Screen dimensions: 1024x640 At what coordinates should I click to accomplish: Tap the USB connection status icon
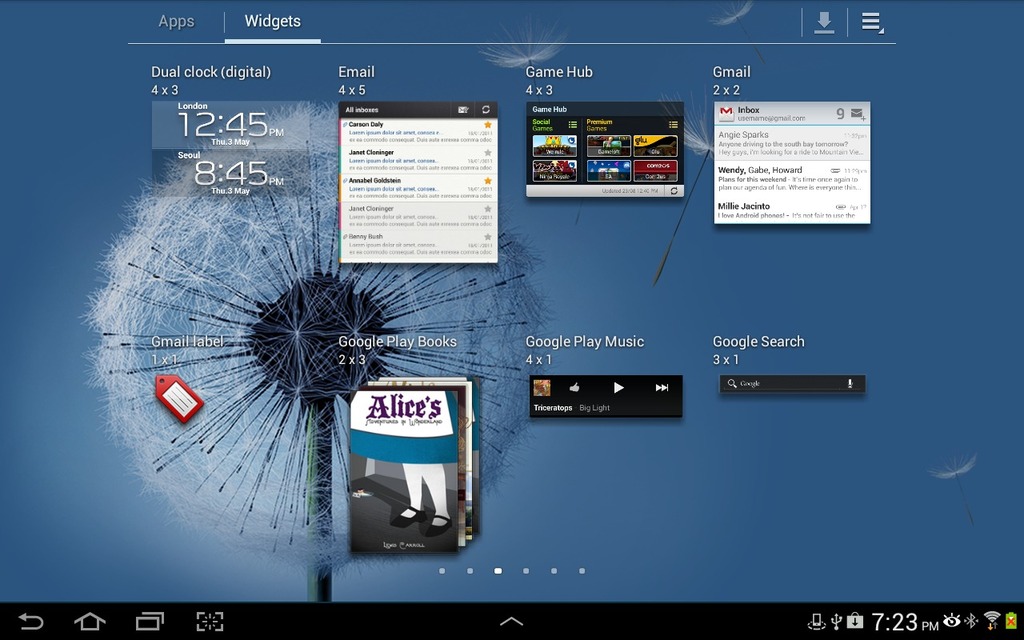coord(837,621)
